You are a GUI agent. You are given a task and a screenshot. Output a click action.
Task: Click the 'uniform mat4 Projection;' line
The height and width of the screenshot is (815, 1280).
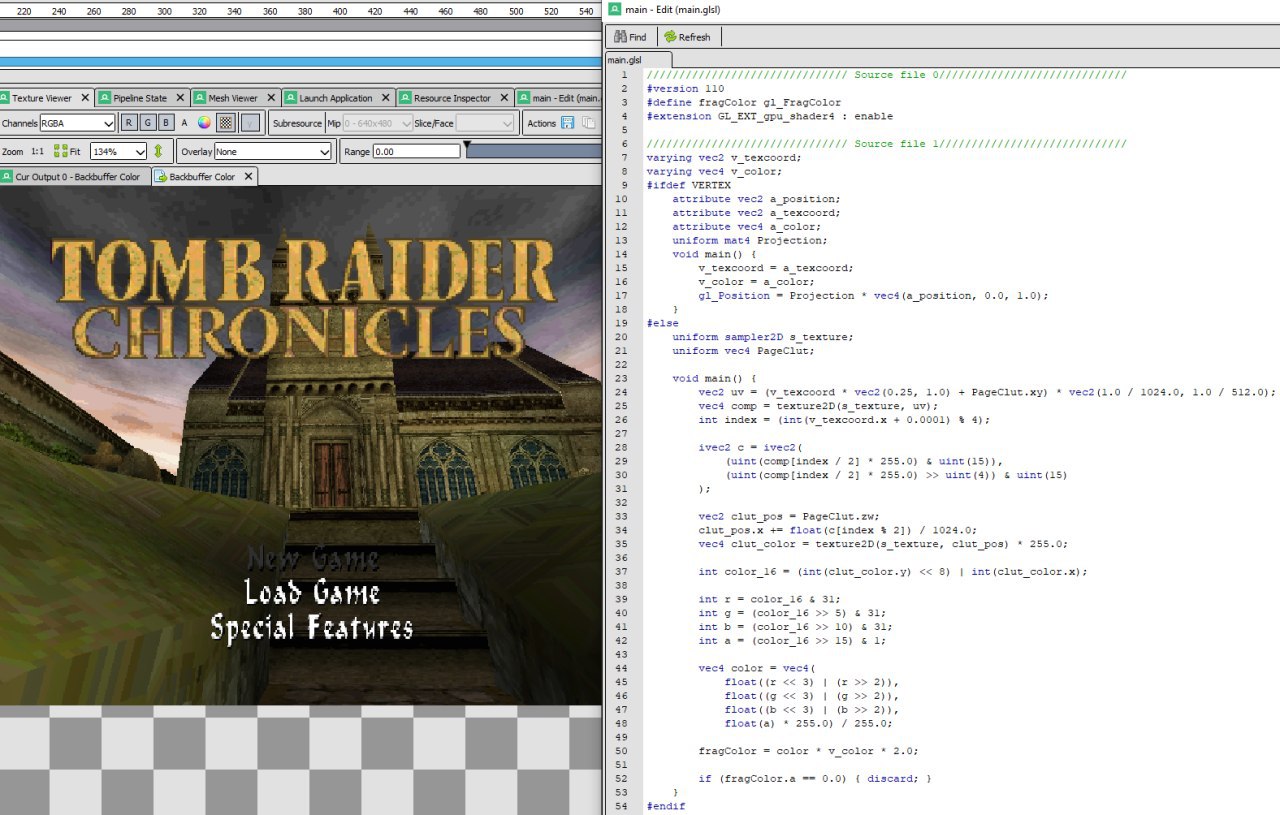[x=750, y=240]
